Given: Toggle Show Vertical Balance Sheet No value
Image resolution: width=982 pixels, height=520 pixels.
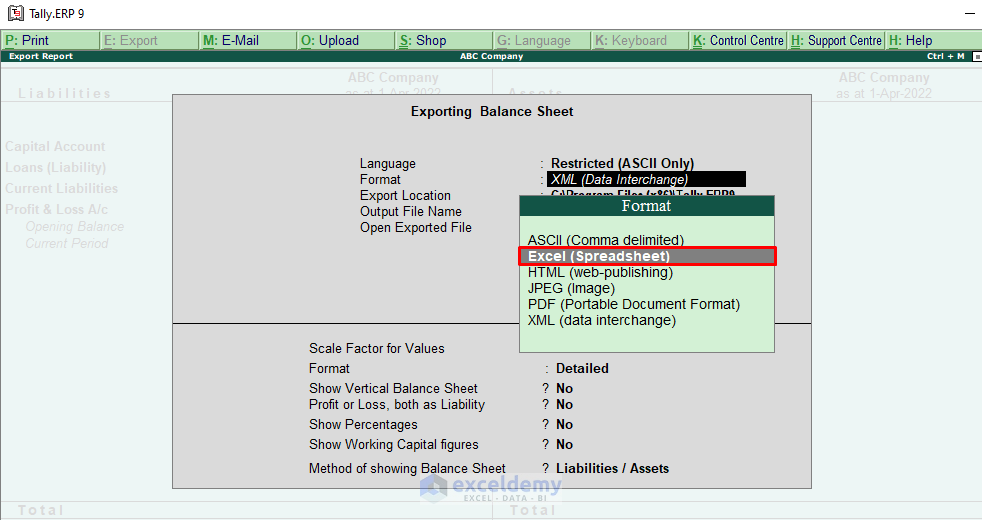Looking at the screenshot, I should 564,388.
